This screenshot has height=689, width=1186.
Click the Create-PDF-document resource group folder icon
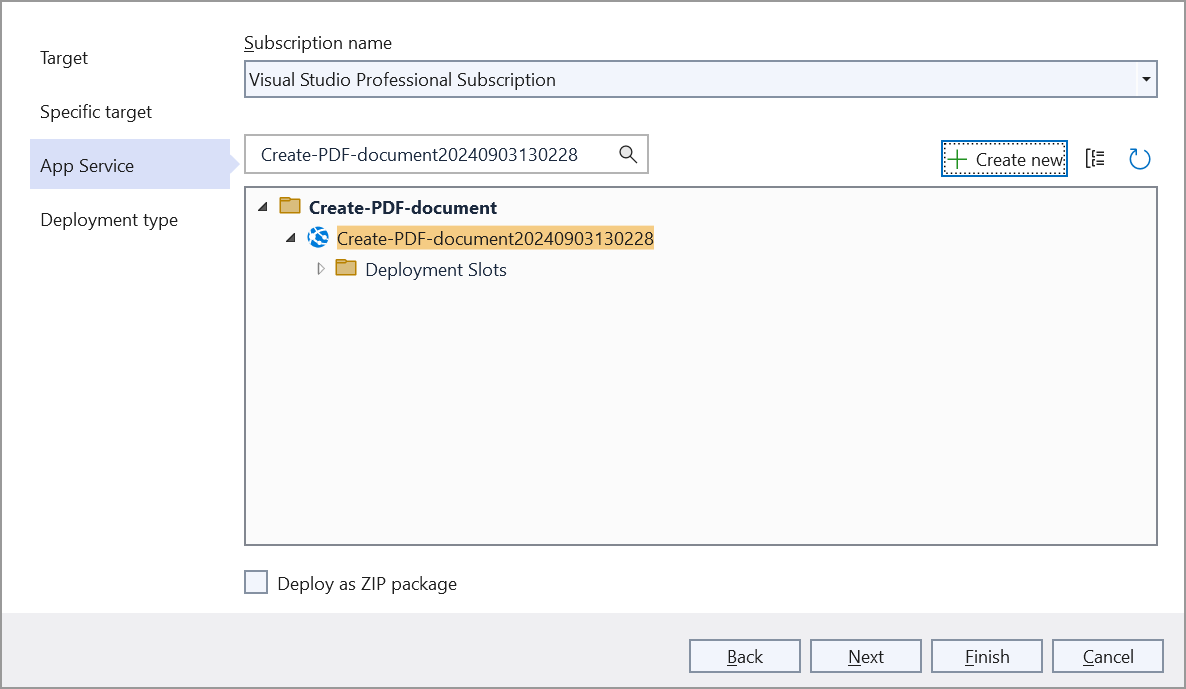(x=290, y=207)
